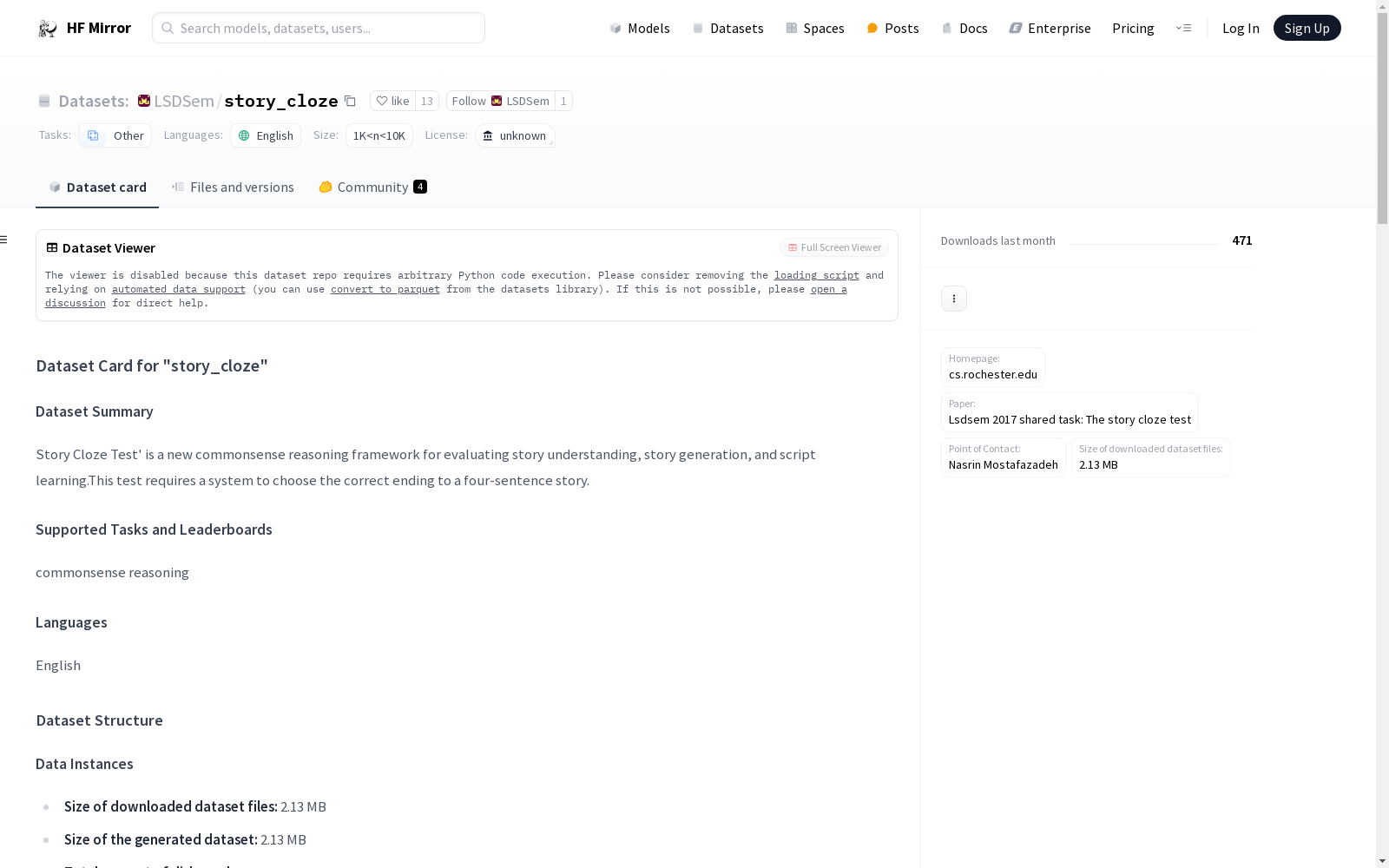Click the Other task type icon
The height and width of the screenshot is (868, 1389).
93,135
